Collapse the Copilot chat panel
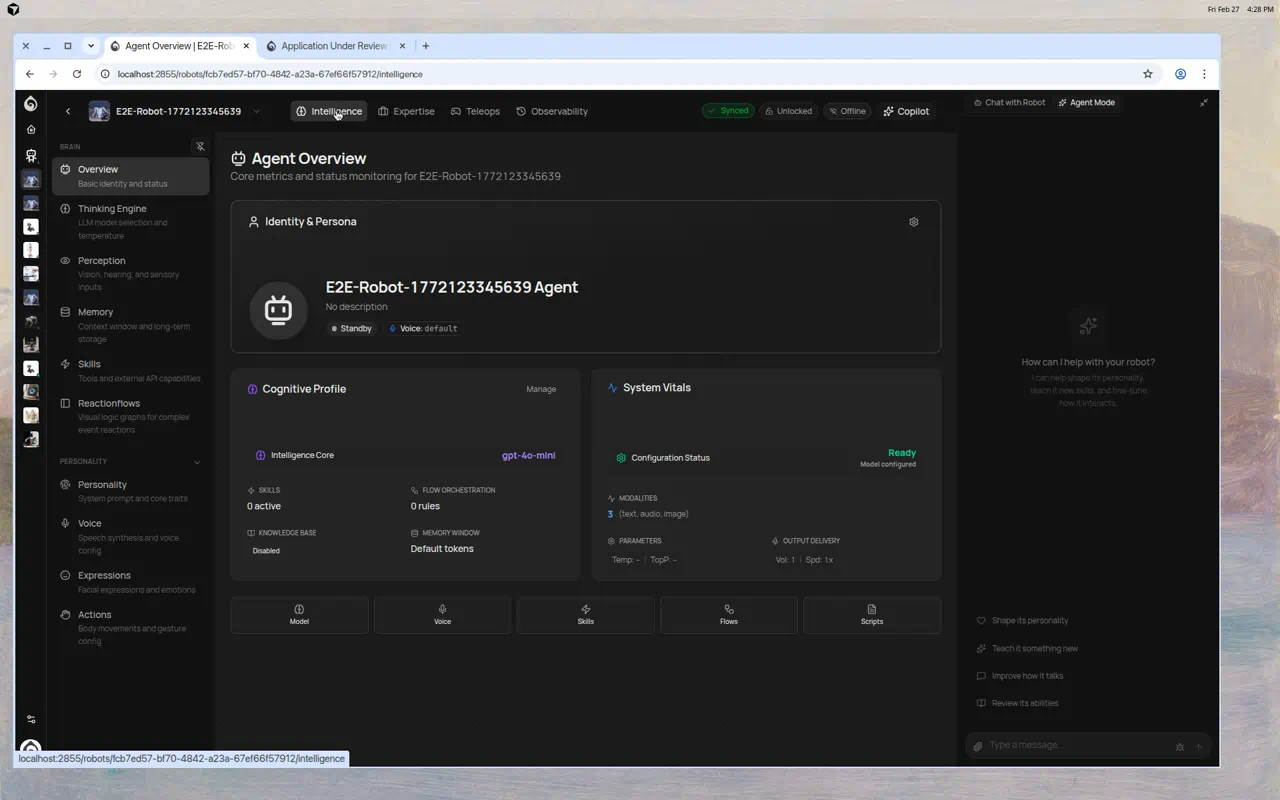 click(x=1204, y=103)
